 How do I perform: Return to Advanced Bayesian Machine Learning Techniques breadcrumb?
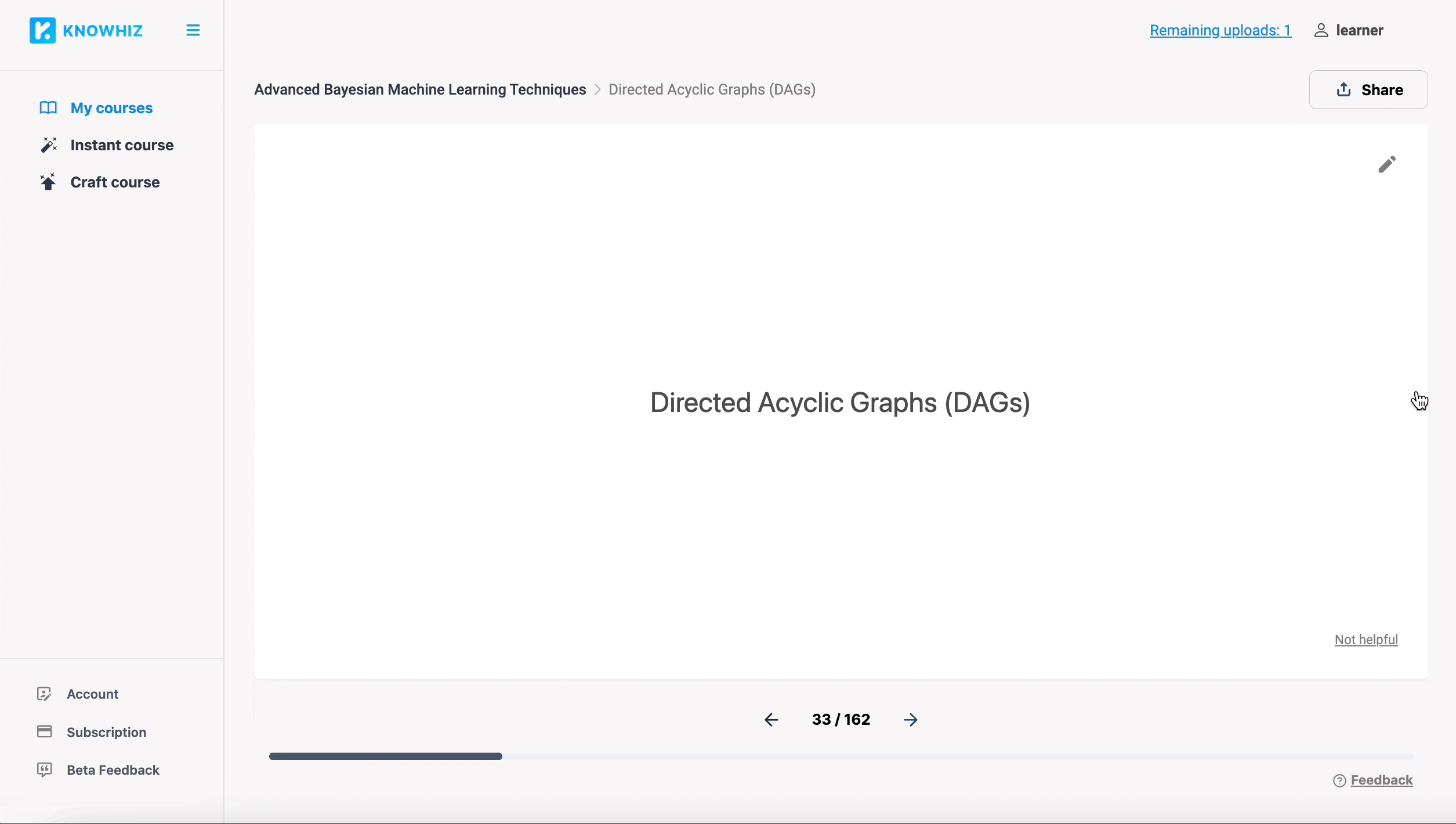(x=419, y=89)
